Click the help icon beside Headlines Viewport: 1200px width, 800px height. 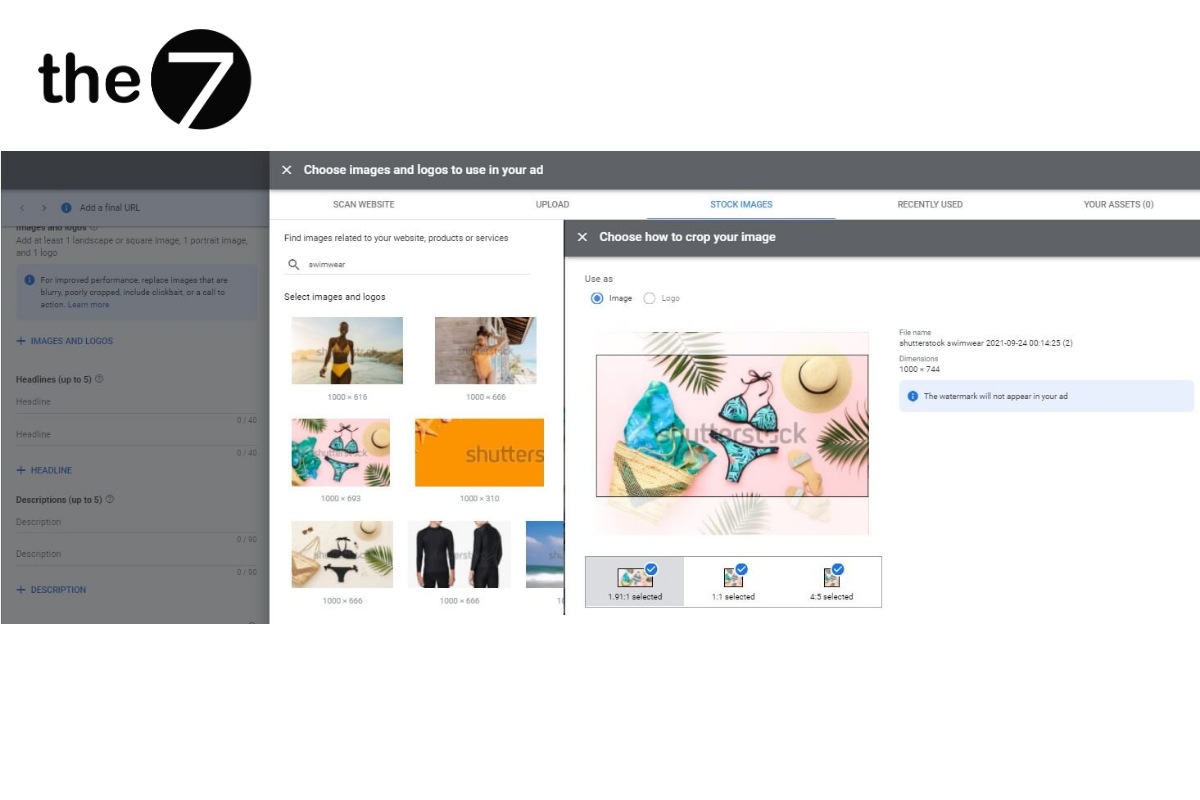pos(99,379)
